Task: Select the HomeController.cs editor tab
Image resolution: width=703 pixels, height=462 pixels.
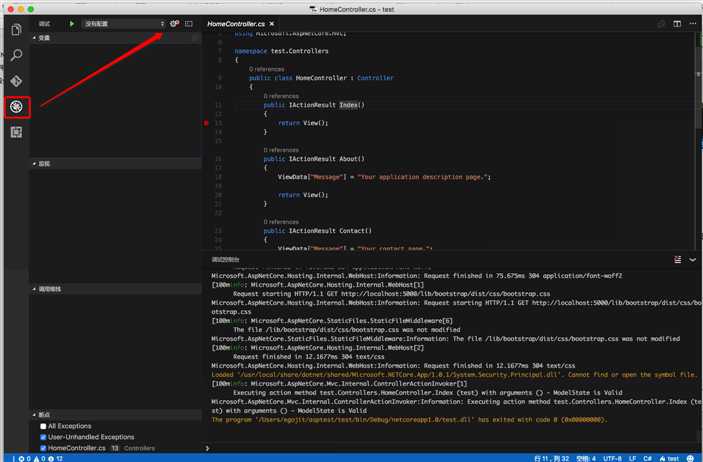Action: click(234, 23)
